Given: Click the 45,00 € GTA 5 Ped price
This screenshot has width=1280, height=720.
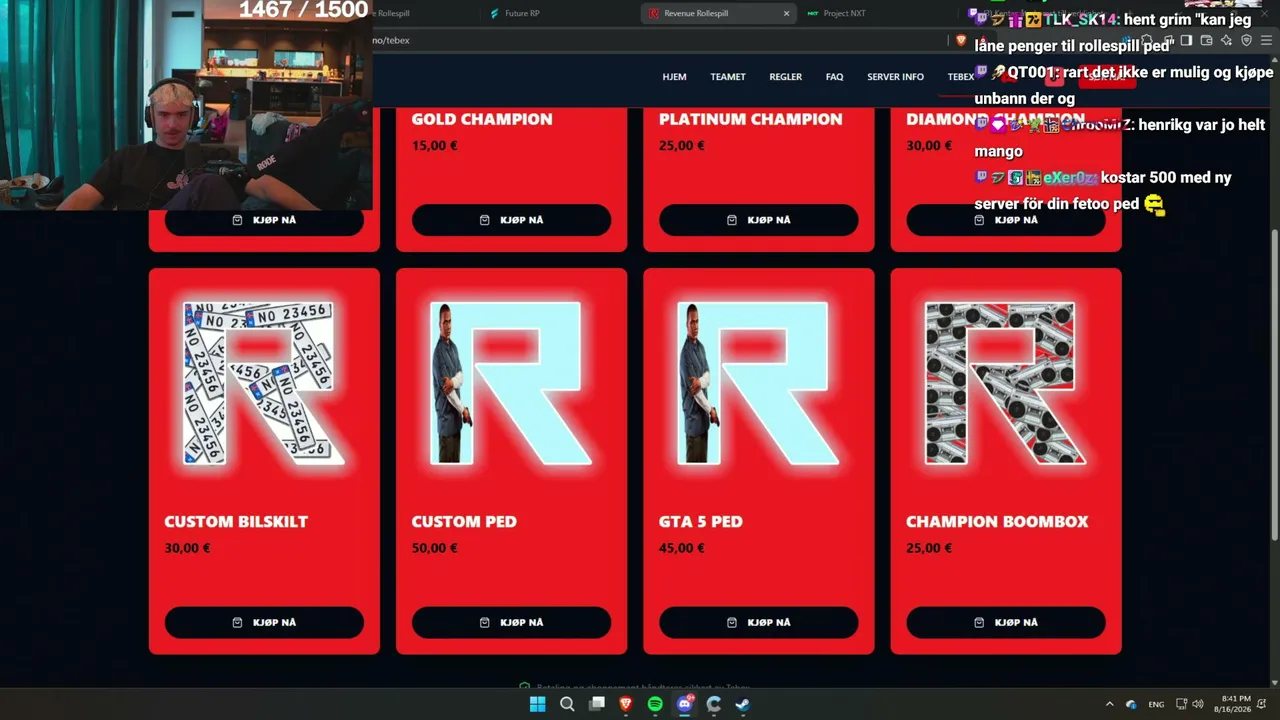Looking at the screenshot, I should pos(682,548).
